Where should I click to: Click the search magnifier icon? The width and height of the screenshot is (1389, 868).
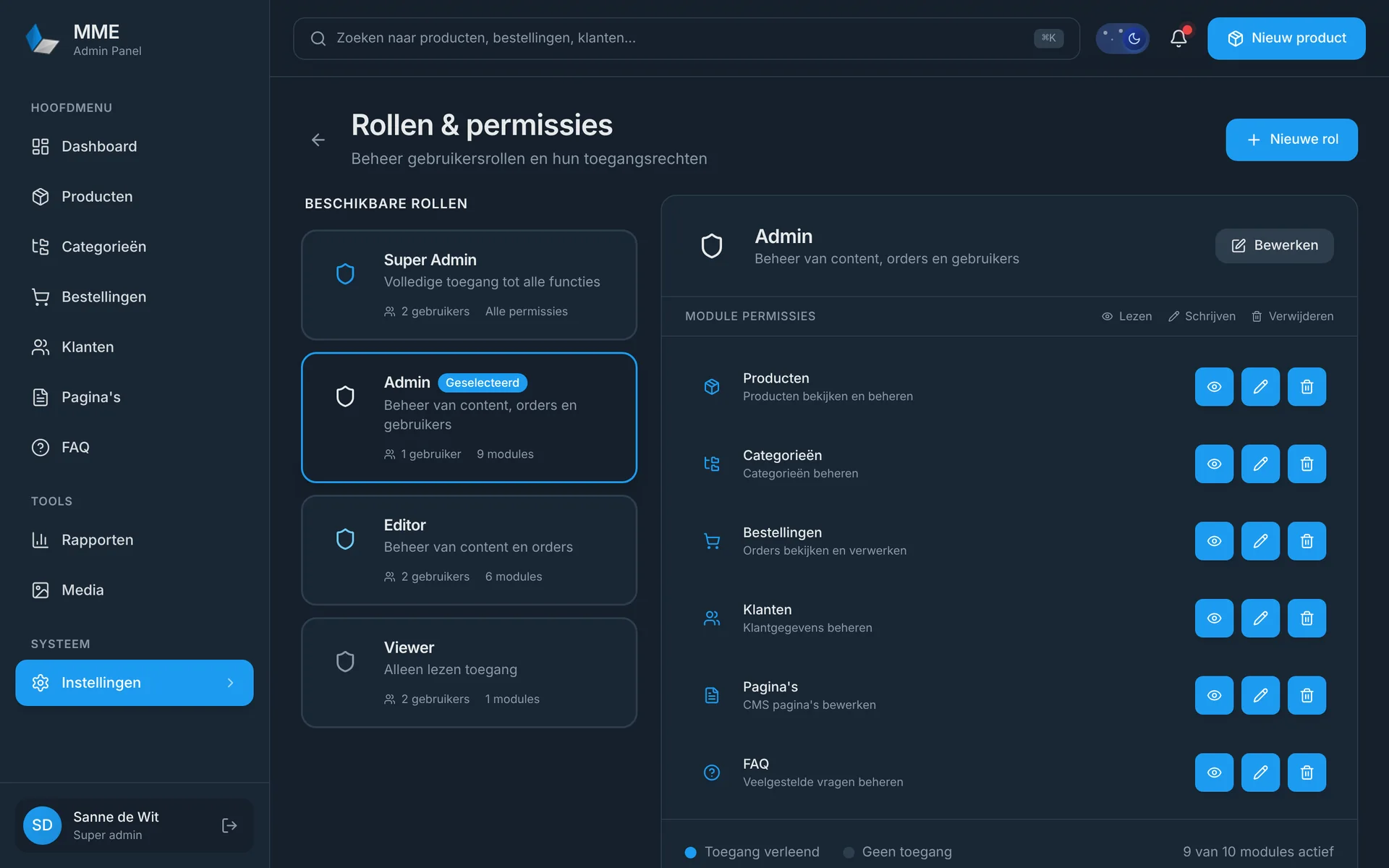click(x=318, y=38)
